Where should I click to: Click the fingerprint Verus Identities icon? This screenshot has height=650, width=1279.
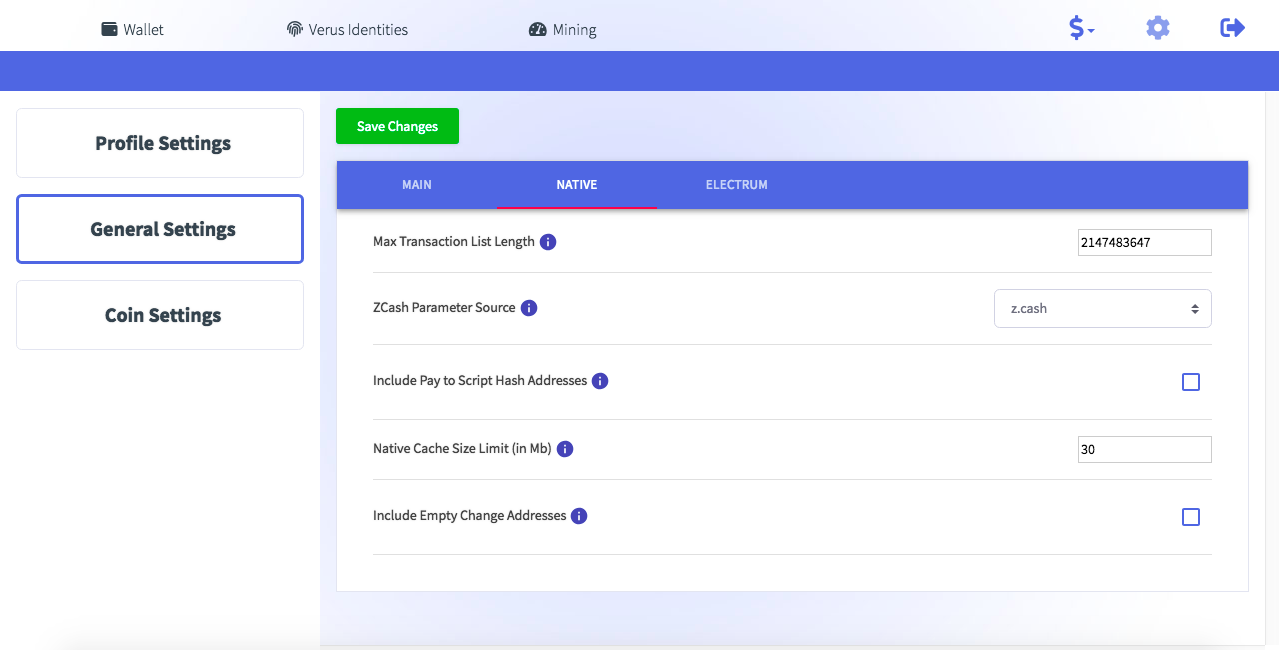point(294,29)
